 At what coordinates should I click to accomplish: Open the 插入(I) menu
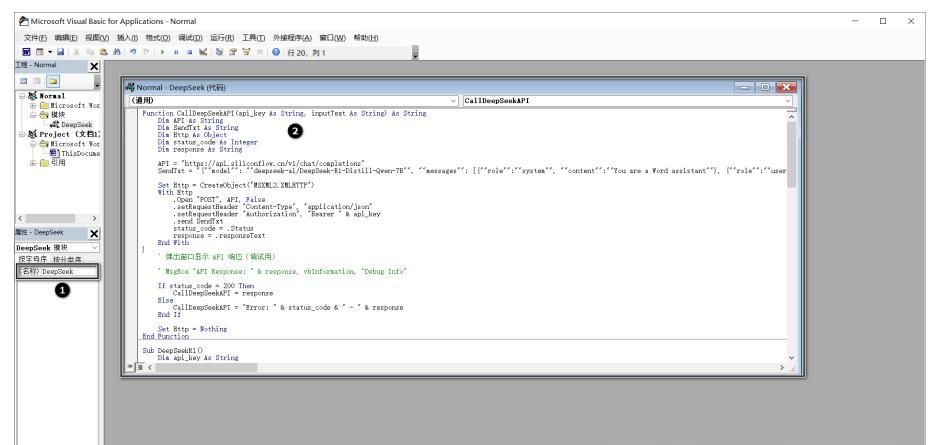click(x=127, y=37)
